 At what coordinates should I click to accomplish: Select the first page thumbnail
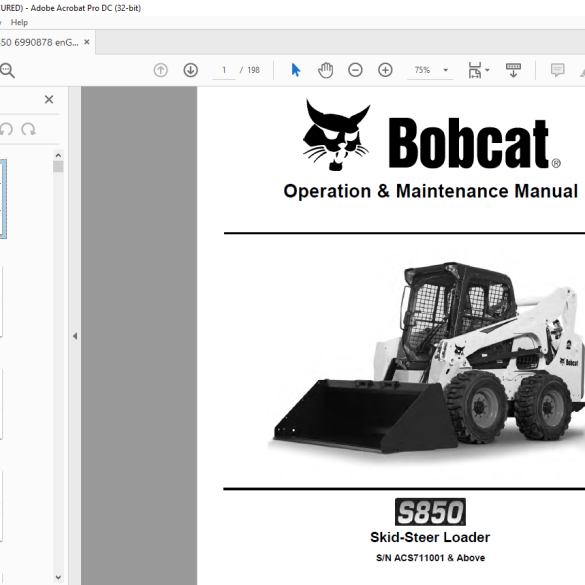(3, 199)
